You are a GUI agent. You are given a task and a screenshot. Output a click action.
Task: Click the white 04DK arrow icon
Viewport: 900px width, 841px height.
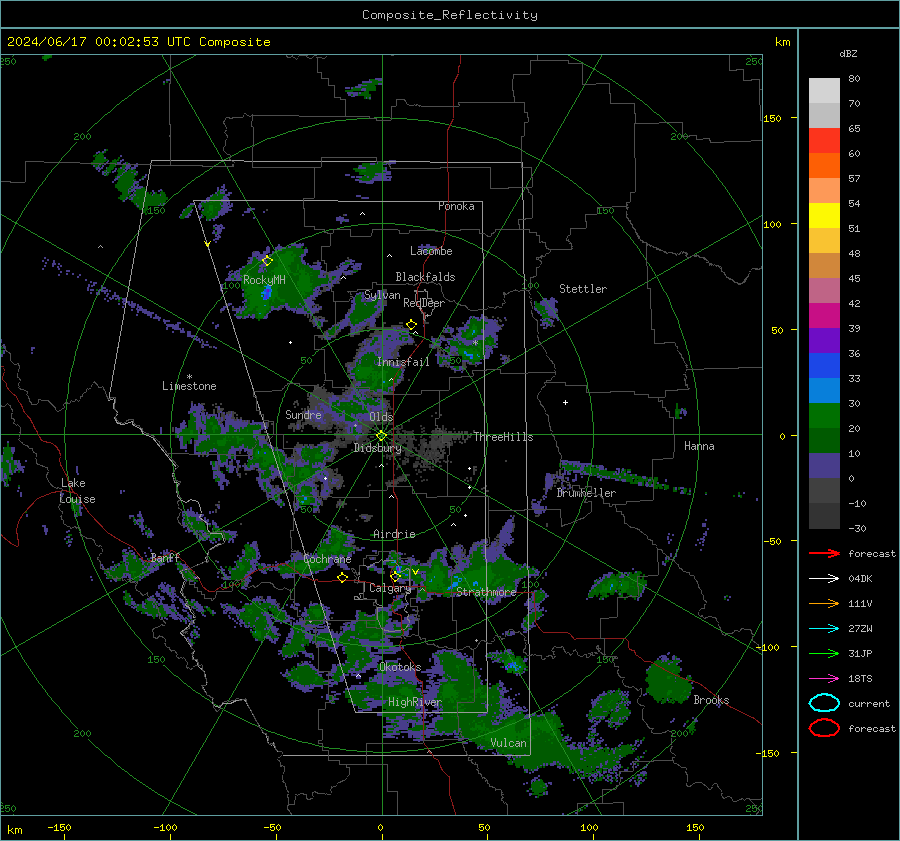pos(824,579)
